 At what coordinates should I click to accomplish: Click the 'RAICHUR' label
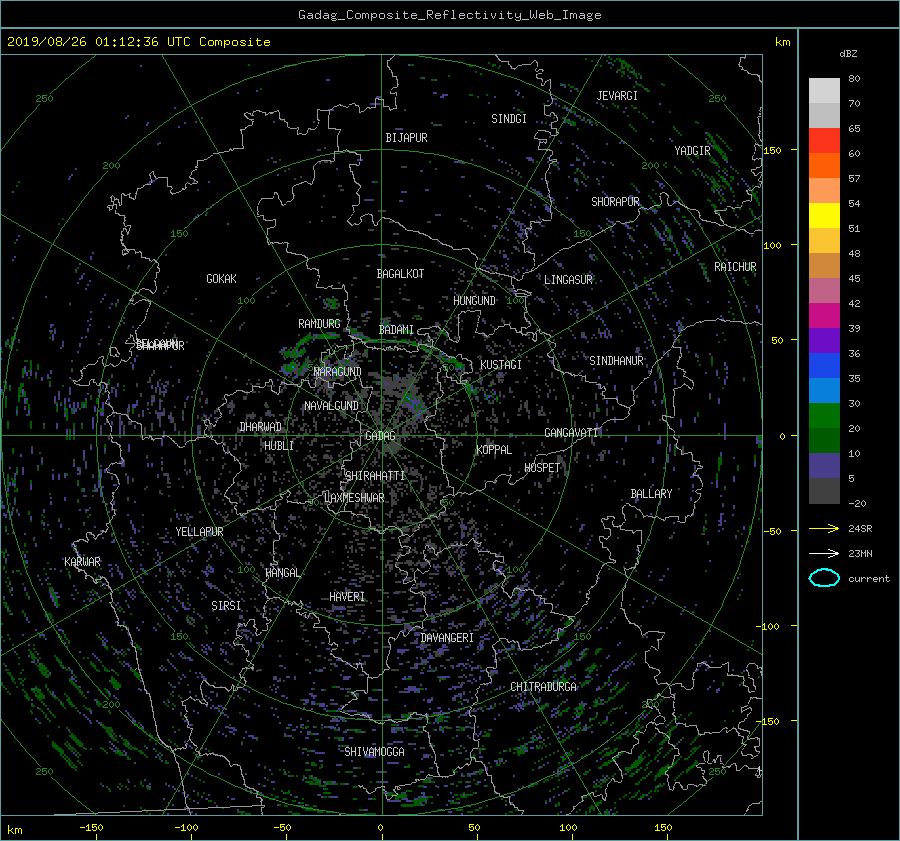pos(735,267)
